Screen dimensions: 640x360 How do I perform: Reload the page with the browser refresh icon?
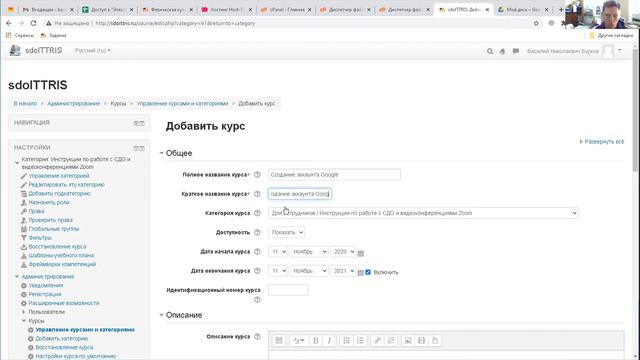coord(33,23)
